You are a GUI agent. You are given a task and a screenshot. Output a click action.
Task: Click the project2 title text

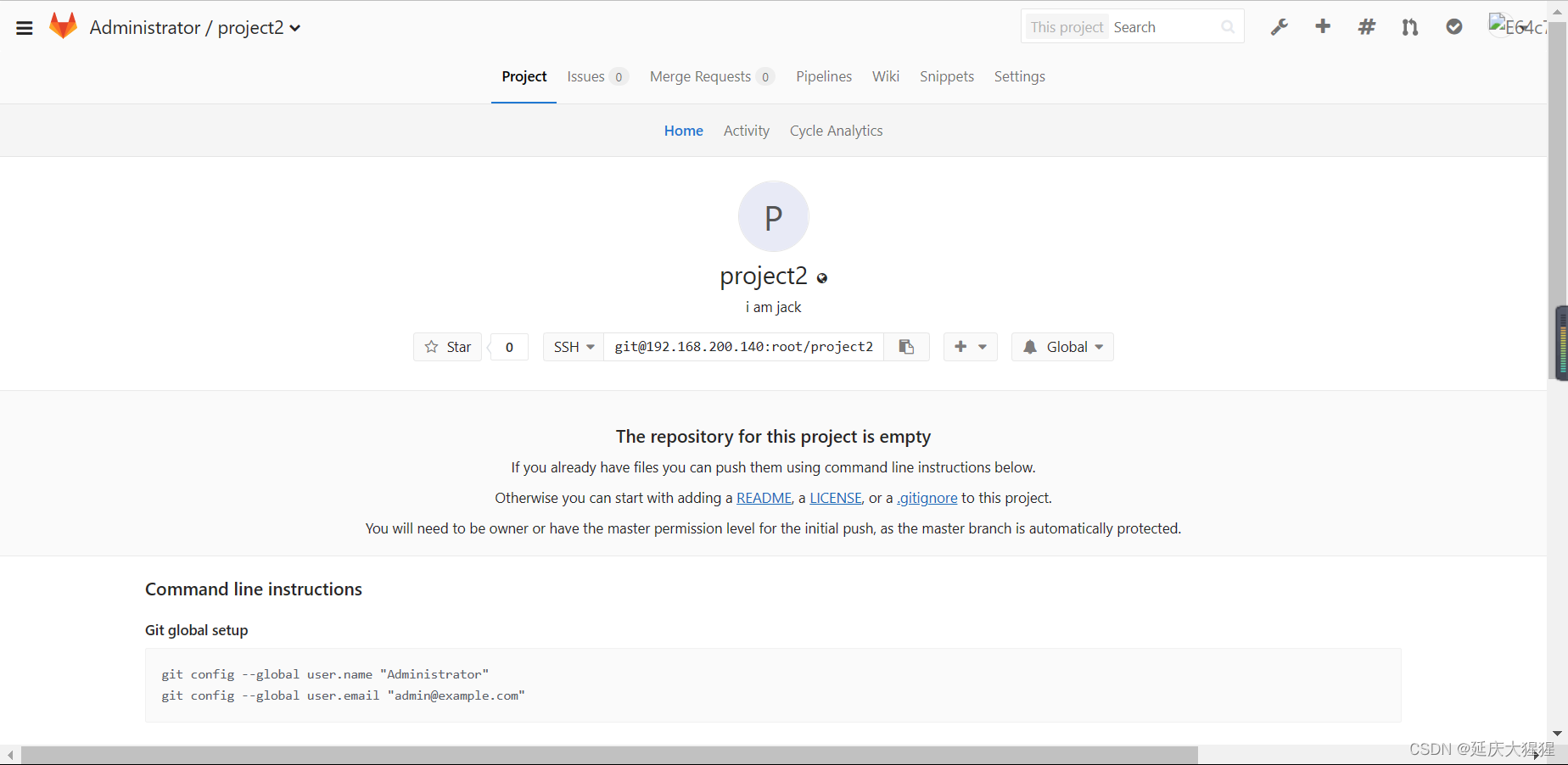coord(764,276)
